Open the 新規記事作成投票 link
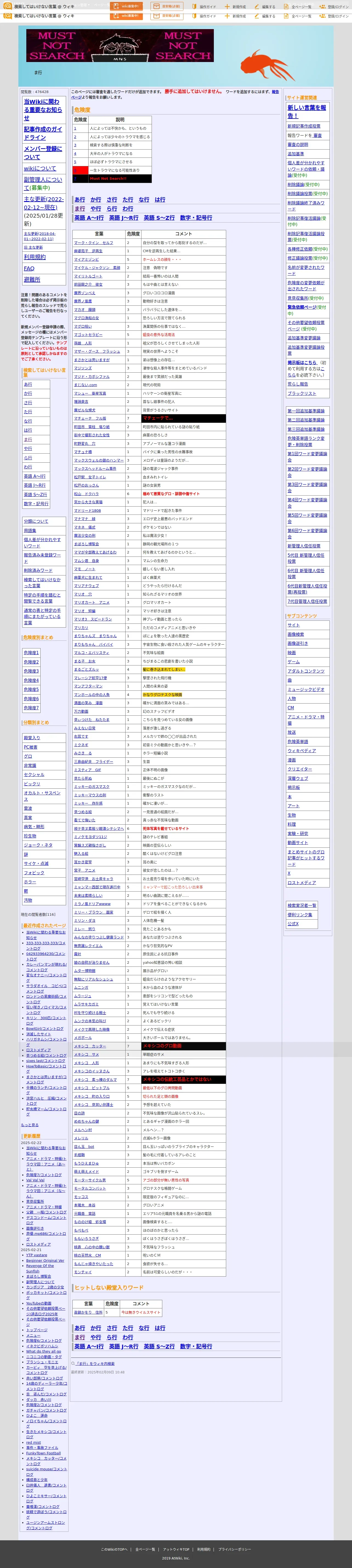 (x=304, y=127)
